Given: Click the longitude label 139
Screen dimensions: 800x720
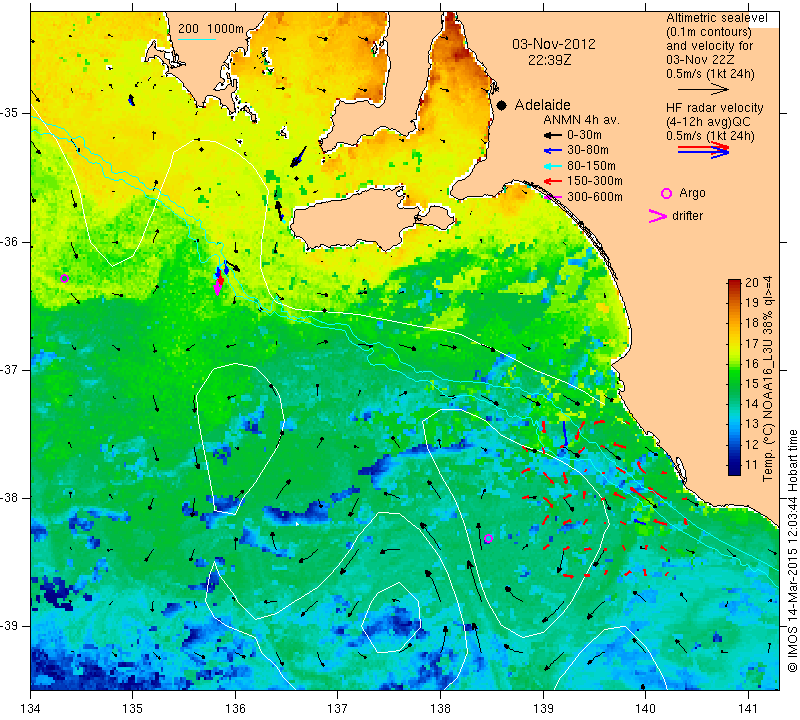Looking at the screenshot, I should pyautogui.click(x=543, y=708).
